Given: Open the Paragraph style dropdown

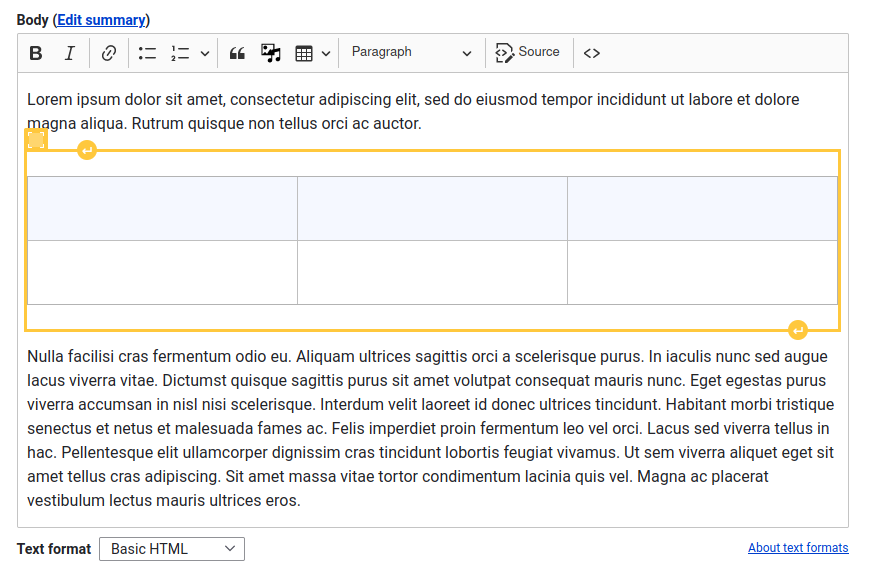Looking at the screenshot, I should coord(410,52).
